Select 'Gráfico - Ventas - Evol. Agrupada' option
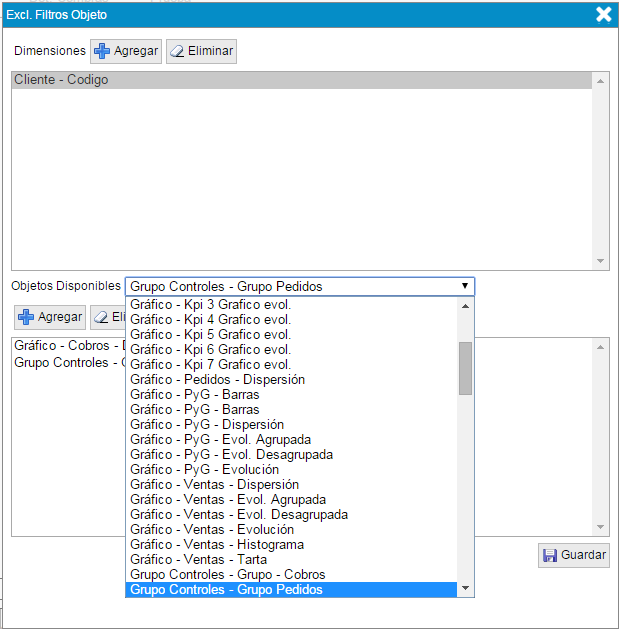 (x=228, y=500)
